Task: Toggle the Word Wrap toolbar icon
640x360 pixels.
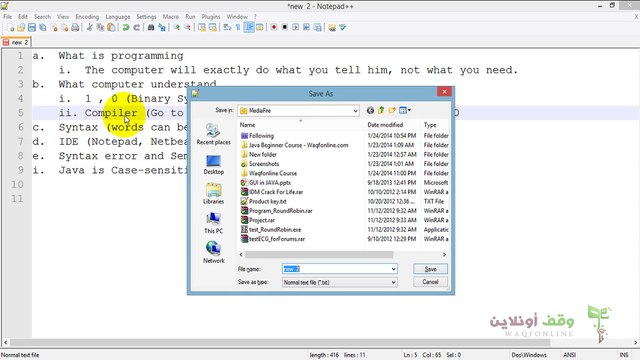Action: pos(227,28)
